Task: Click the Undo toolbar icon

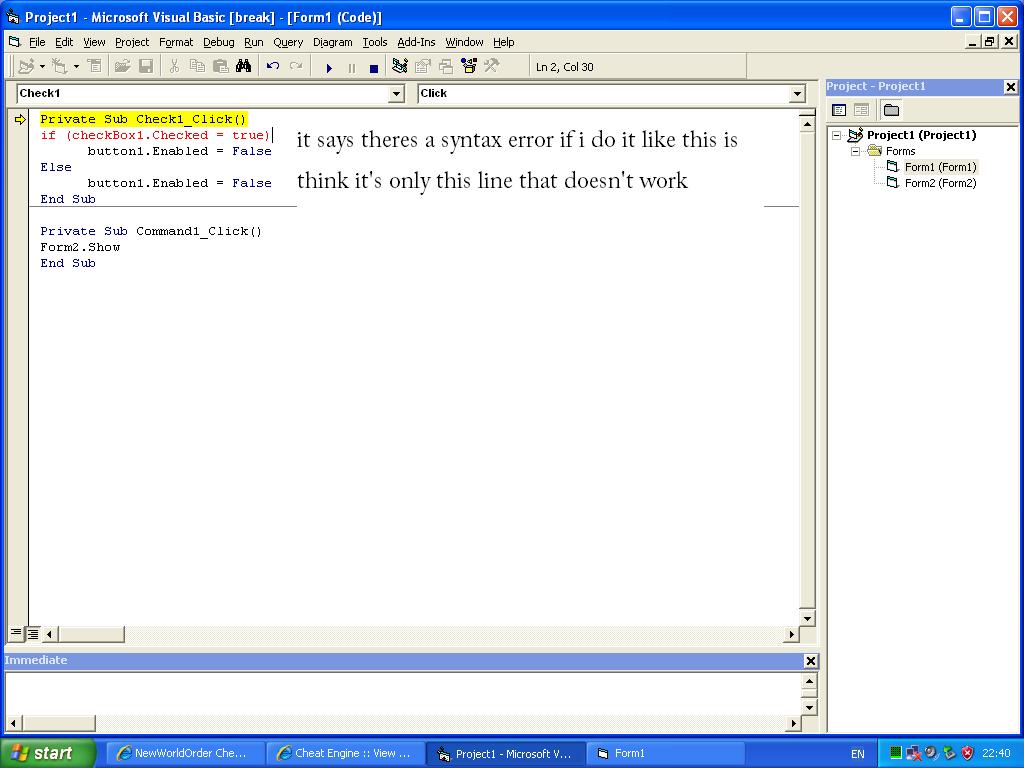Action: 272,67
